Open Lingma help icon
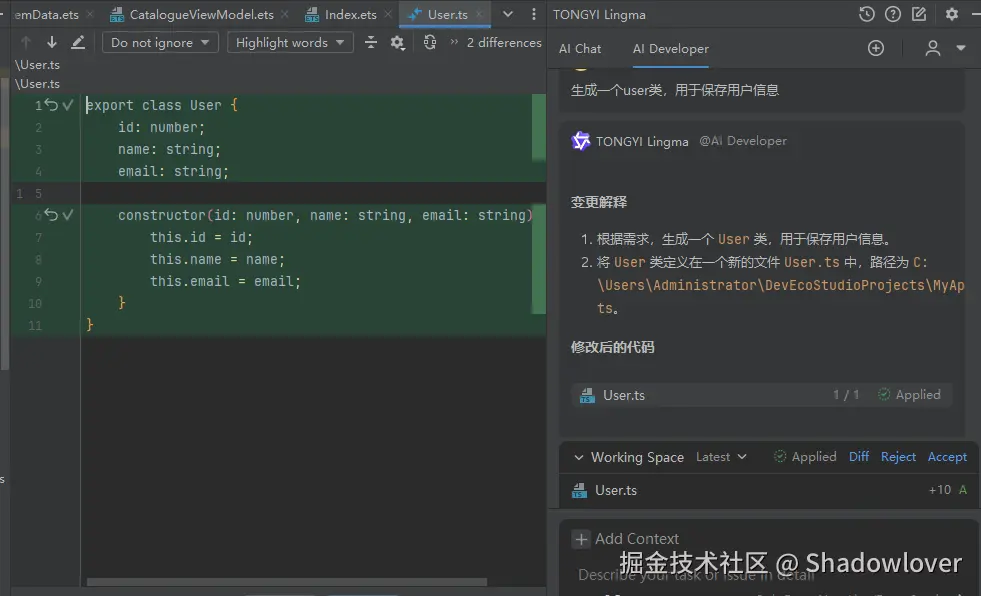This screenshot has width=981, height=596. click(893, 14)
